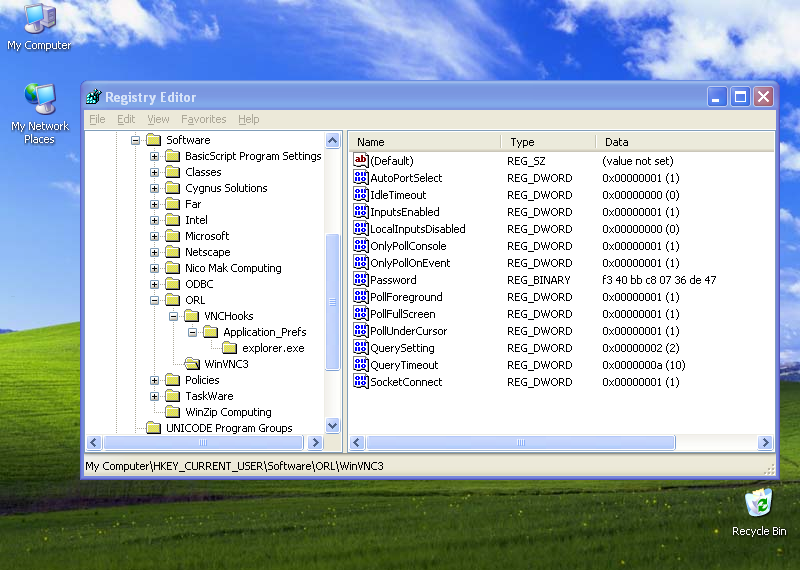Click the AutoPortSelect DWORD value icon
The image size is (800, 570).
coord(361,178)
